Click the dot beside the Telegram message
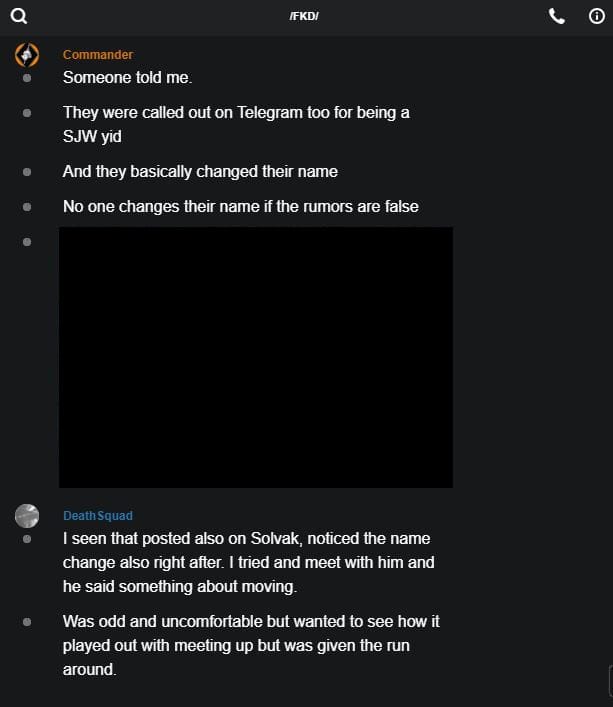Image resolution: width=613 pixels, height=707 pixels. click(x=27, y=113)
